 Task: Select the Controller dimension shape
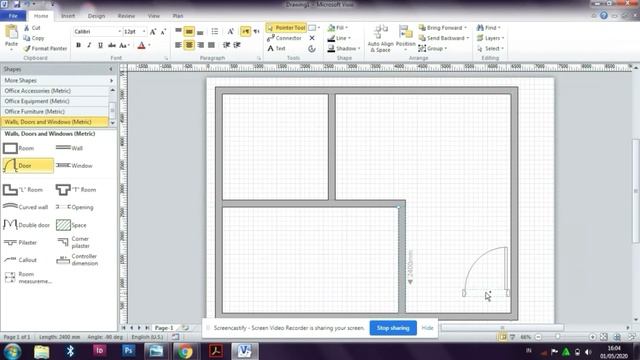click(x=77, y=260)
